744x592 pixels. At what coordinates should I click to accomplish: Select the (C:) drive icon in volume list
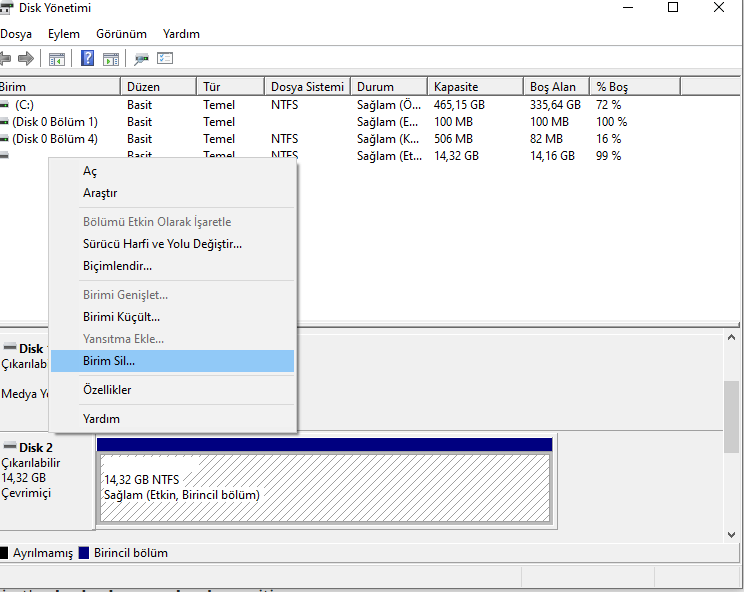coord(5,104)
